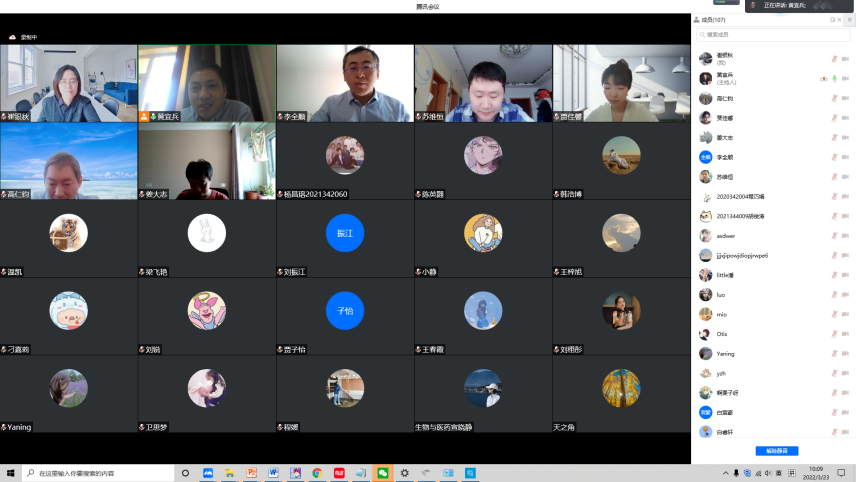The height and width of the screenshot is (482, 856).
Task: Click the Windows taskbar search box
Action: tap(95, 473)
